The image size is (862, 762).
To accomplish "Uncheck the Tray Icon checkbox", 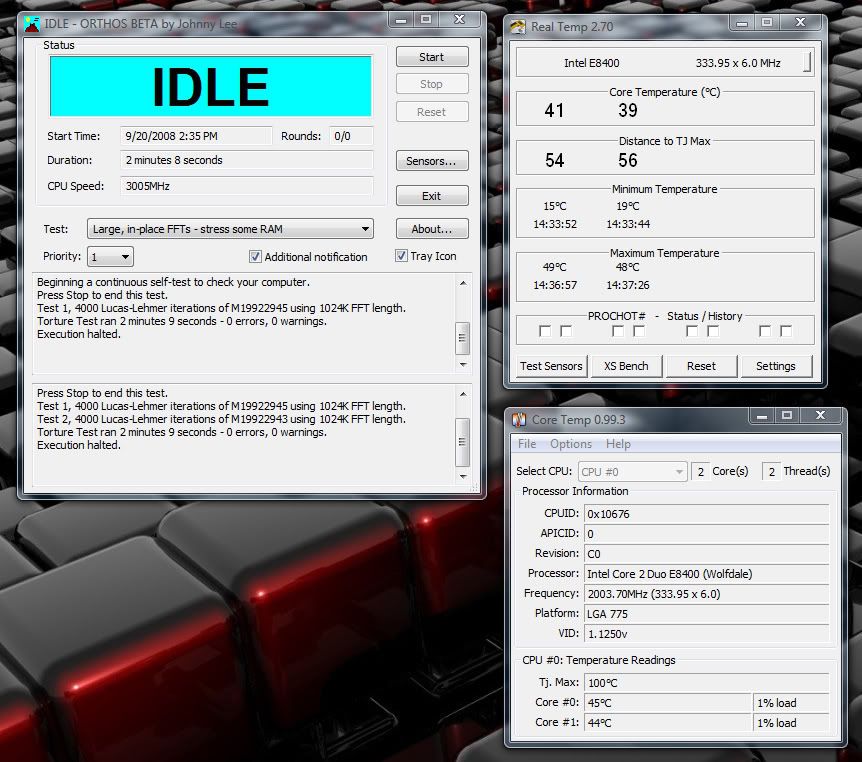I will (x=401, y=256).
